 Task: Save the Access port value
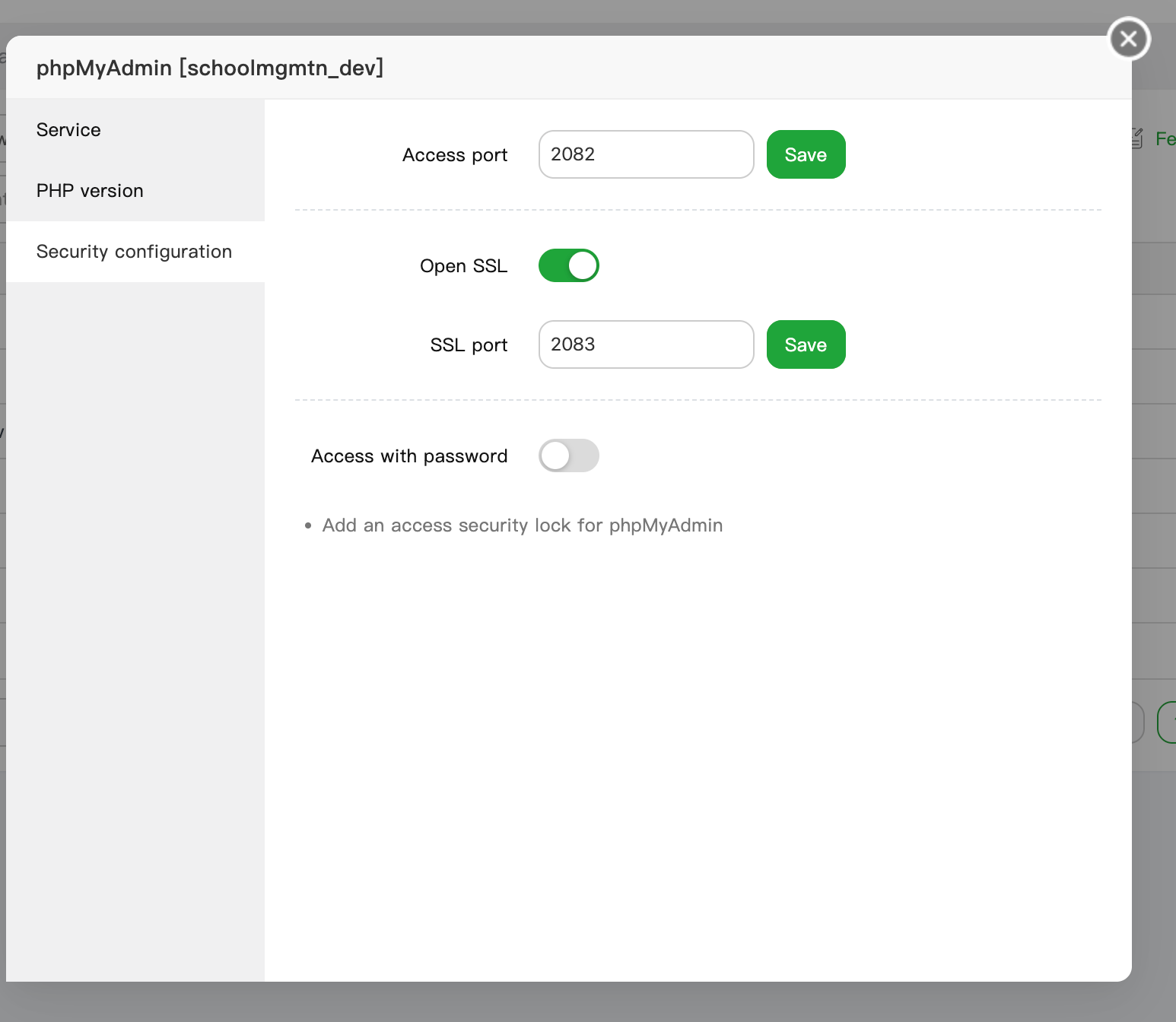click(x=806, y=154)
